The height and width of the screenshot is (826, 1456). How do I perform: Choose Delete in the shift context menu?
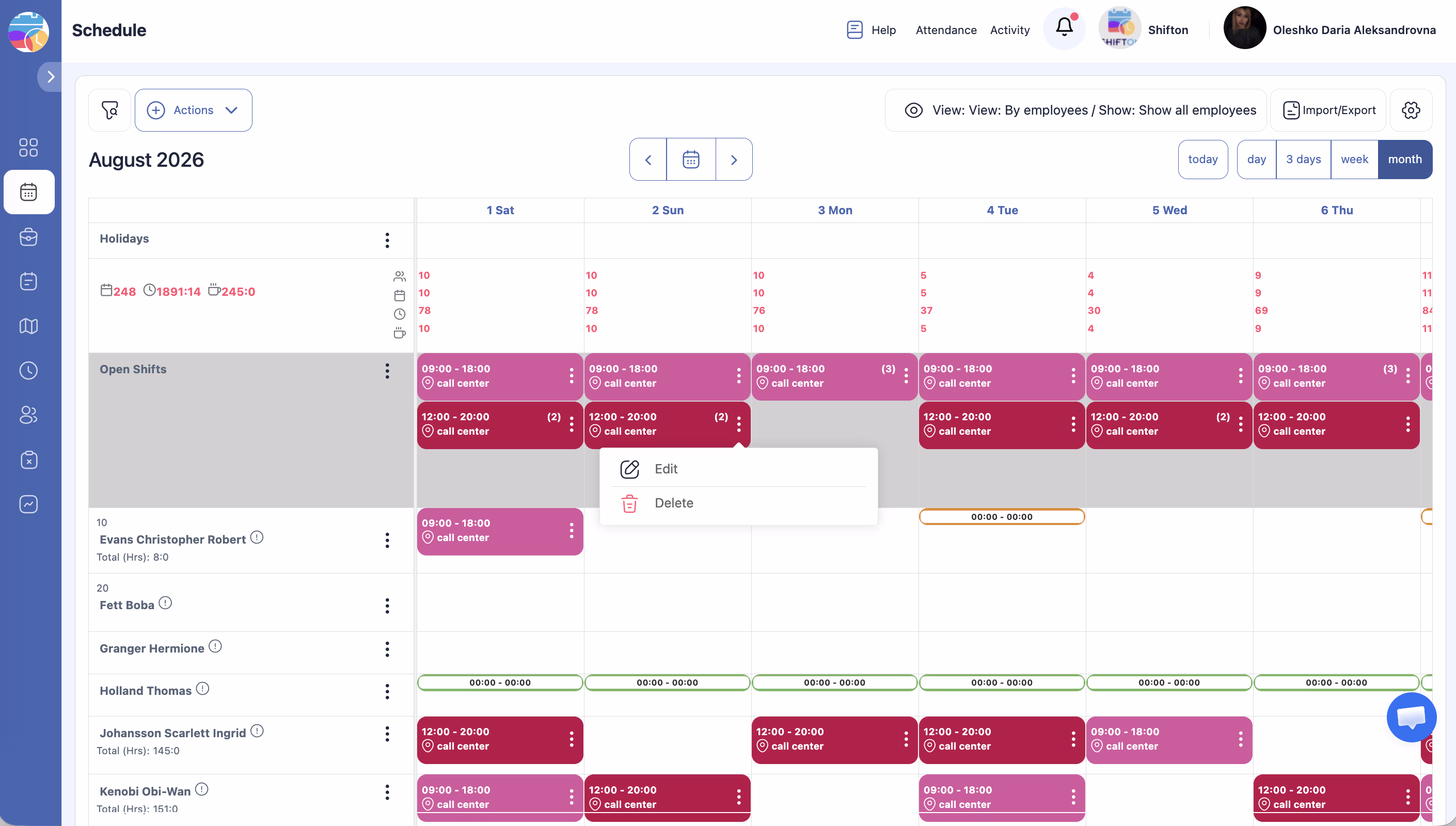pyautogui.click(x=673, y=503)
